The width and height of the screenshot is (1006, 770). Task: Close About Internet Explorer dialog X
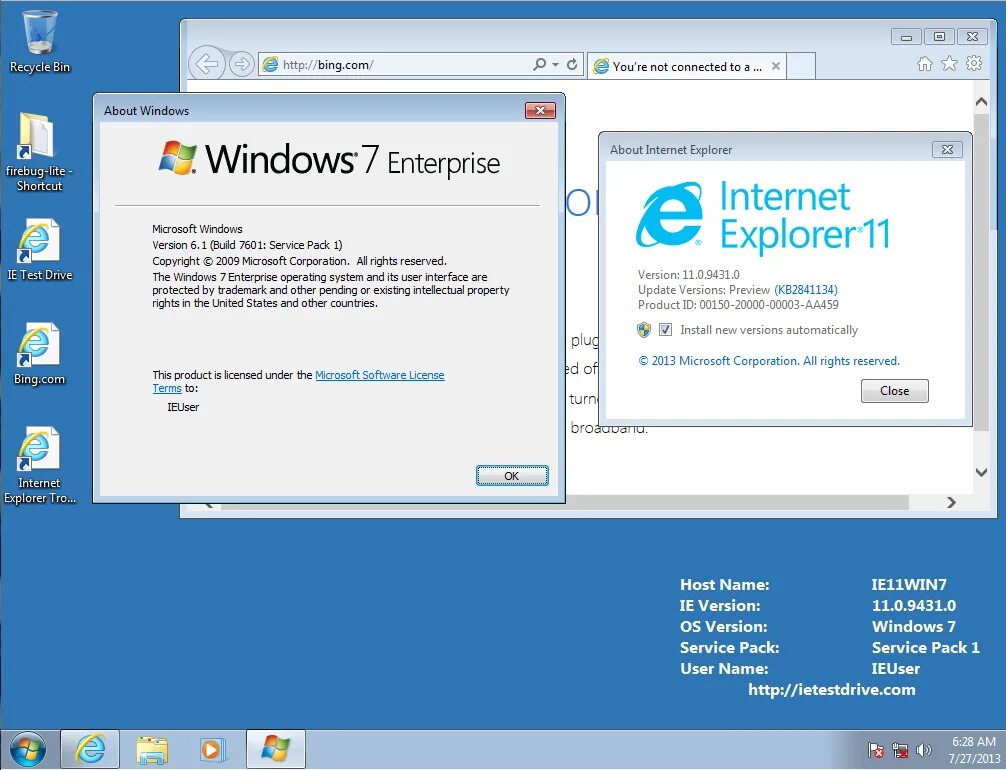coord(947,150)
